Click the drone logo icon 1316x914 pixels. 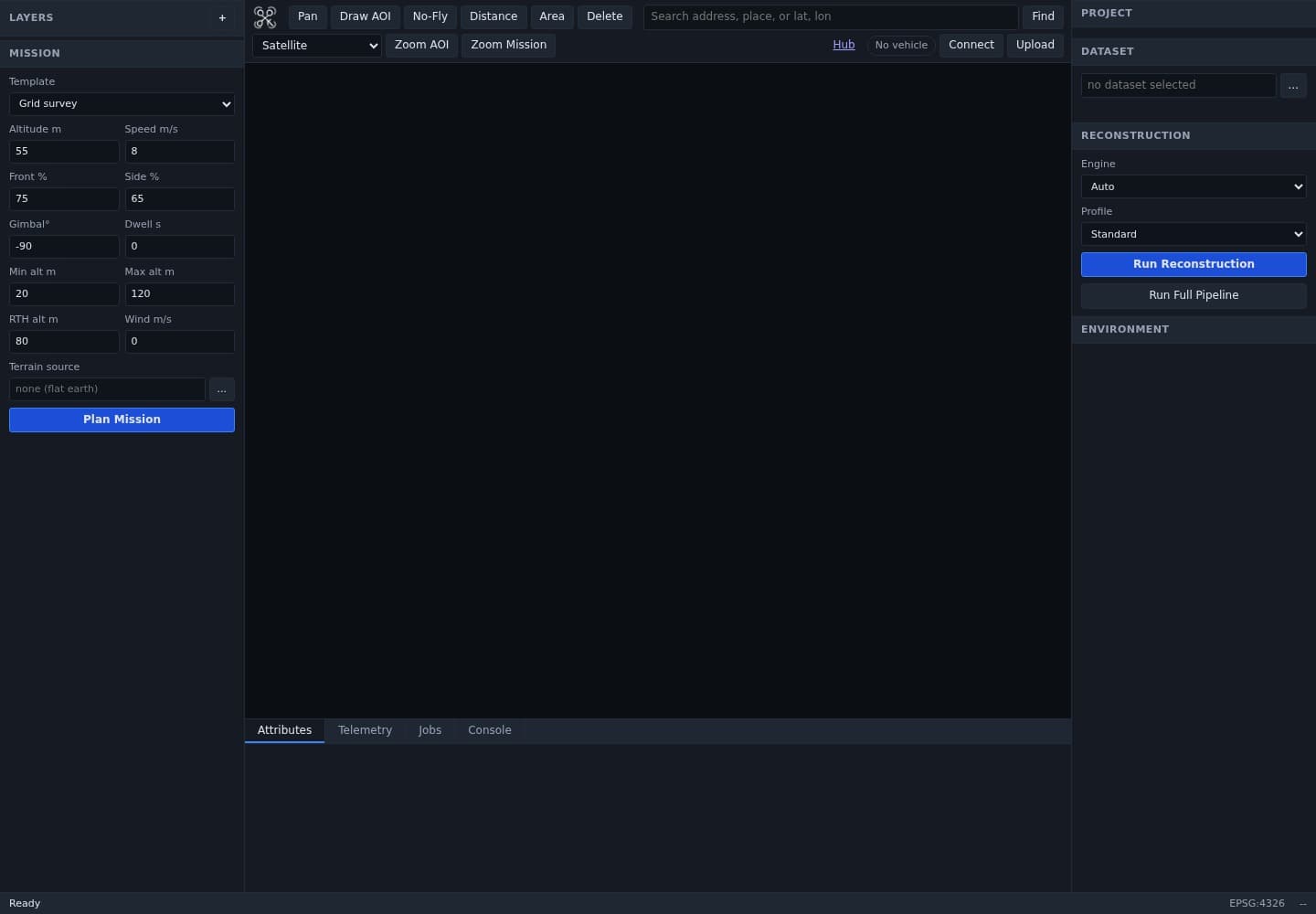click(x=265, y=17)
